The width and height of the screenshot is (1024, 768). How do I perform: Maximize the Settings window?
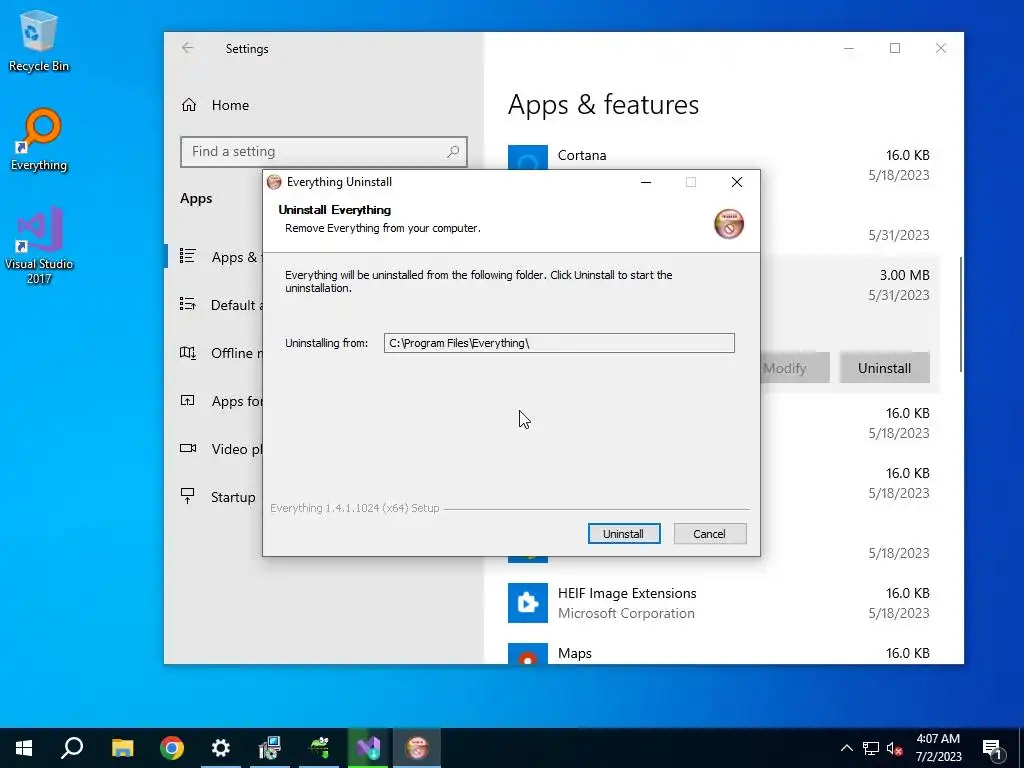895,48
